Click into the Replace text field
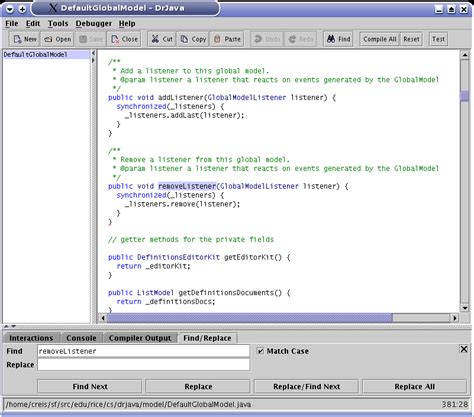Image resolution: width=474 pixels, height=417 pixels. coord(144,365)
